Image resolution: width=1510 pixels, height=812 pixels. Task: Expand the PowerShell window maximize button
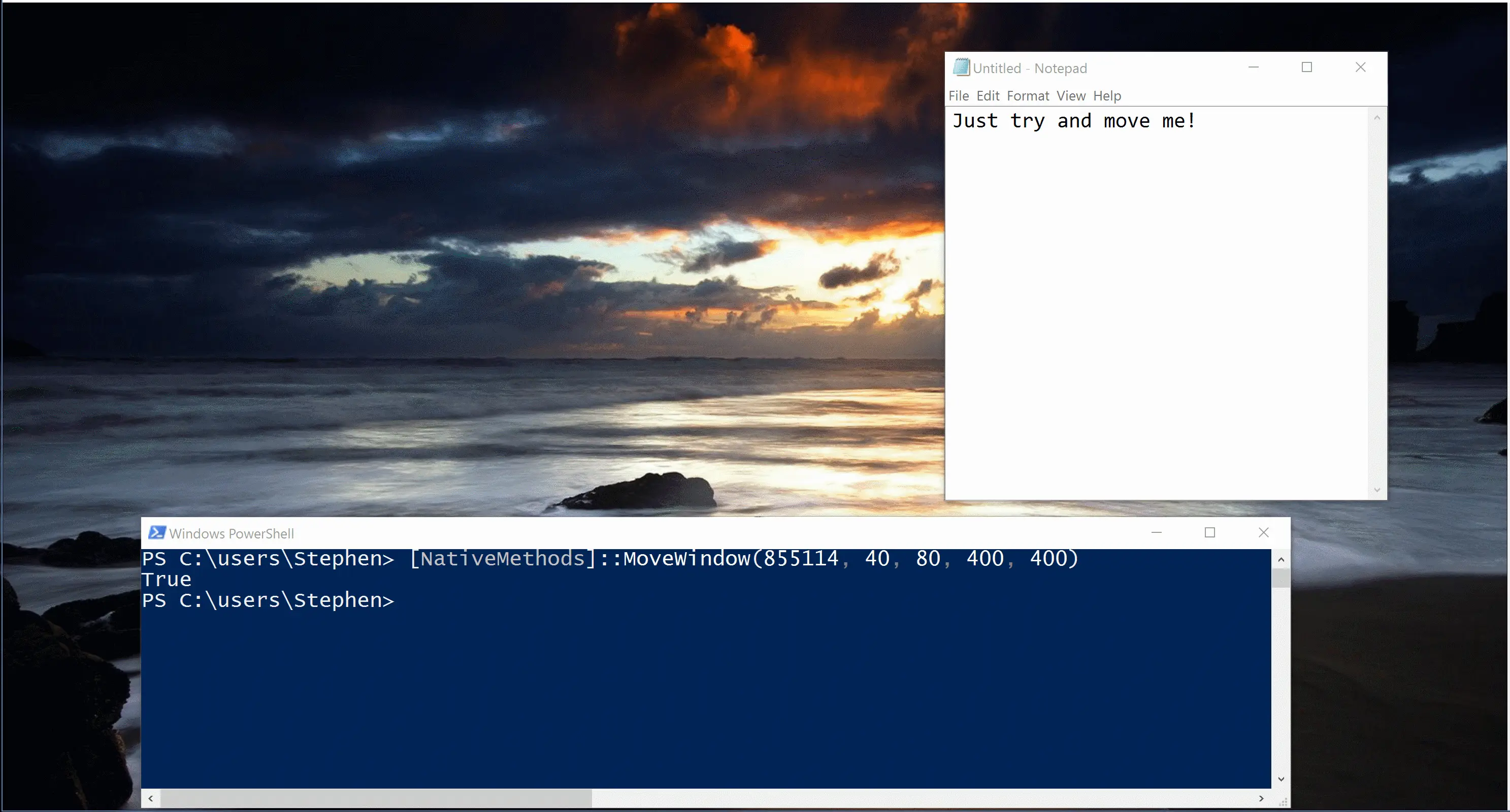pyautogui.click(x=1209, y=532)
